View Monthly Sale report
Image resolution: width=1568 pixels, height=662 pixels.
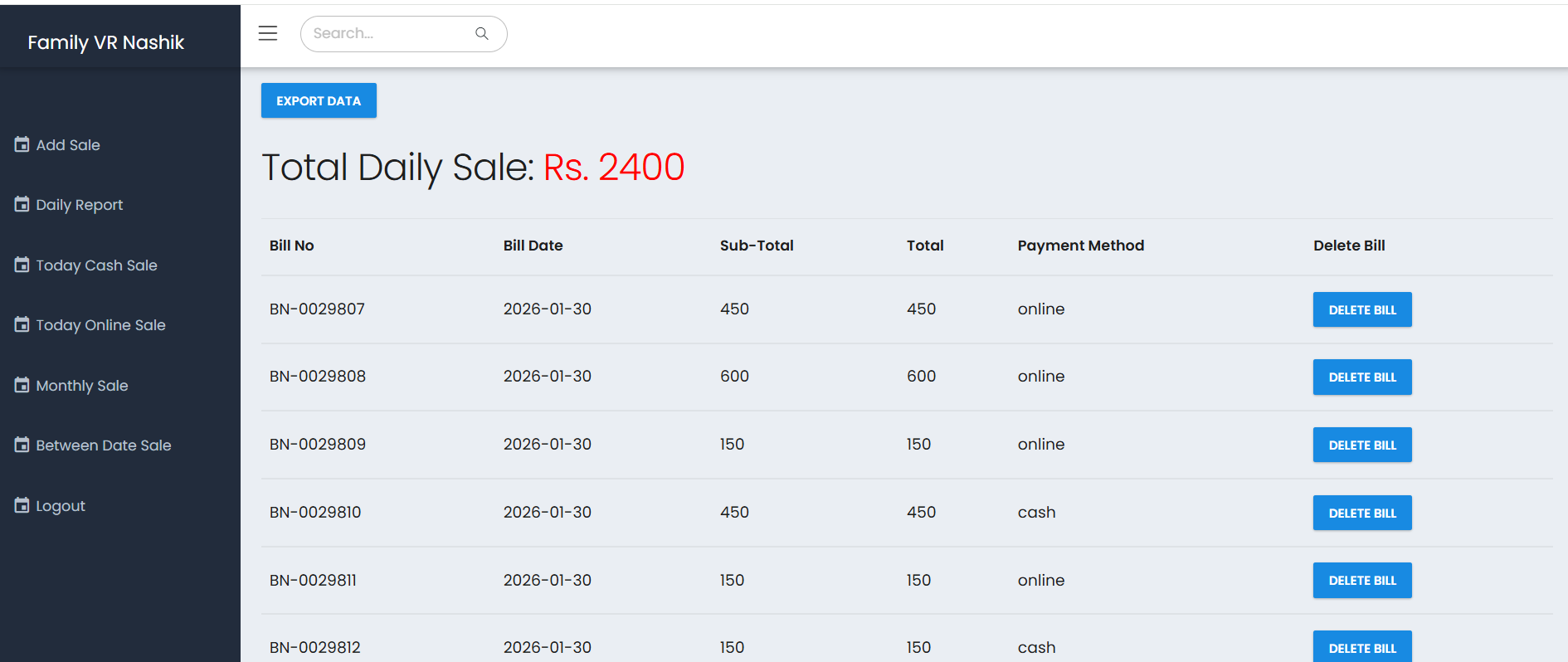(x=82, y=386)
